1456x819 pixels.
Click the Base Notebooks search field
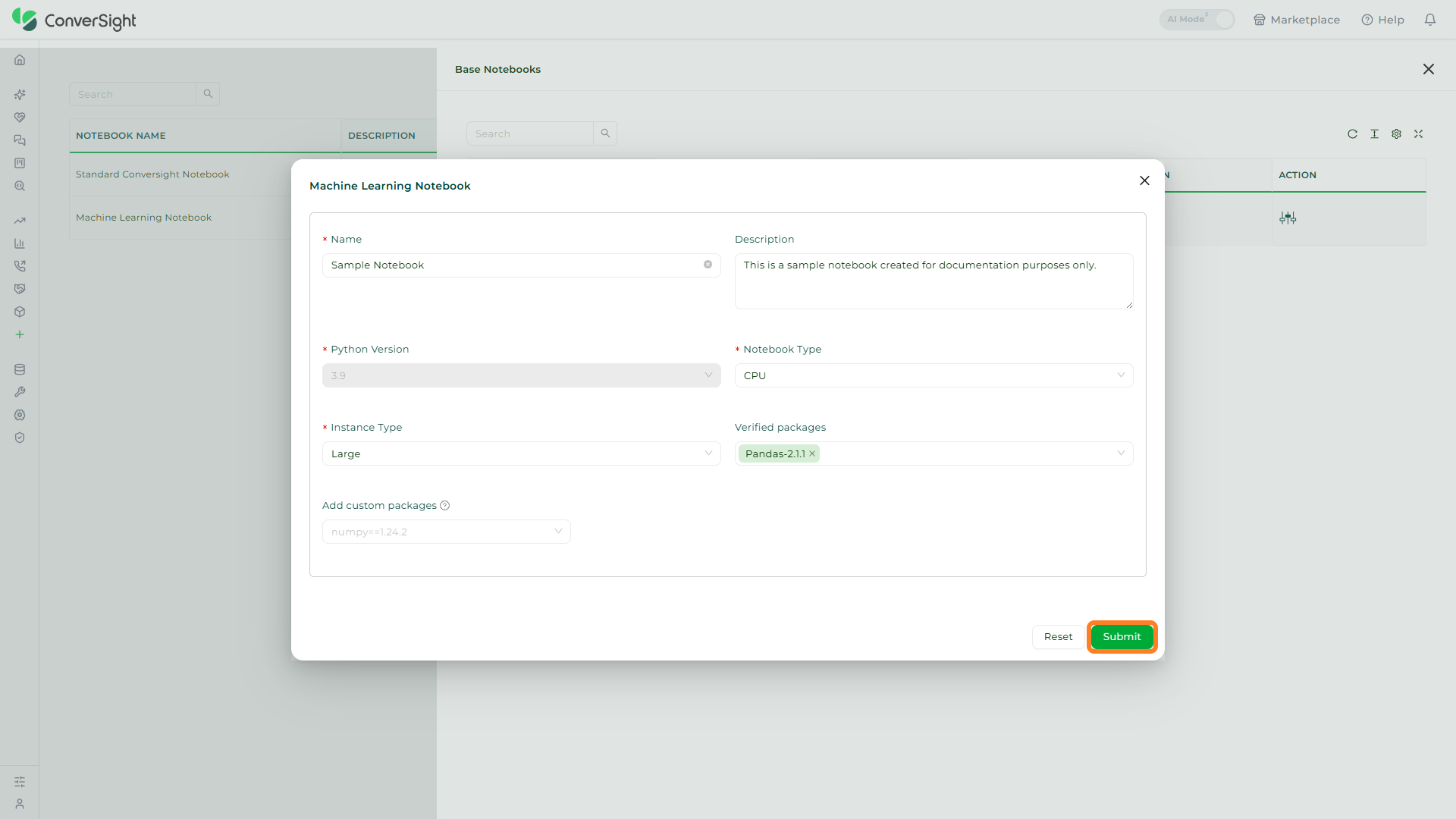tap(529, 133)
